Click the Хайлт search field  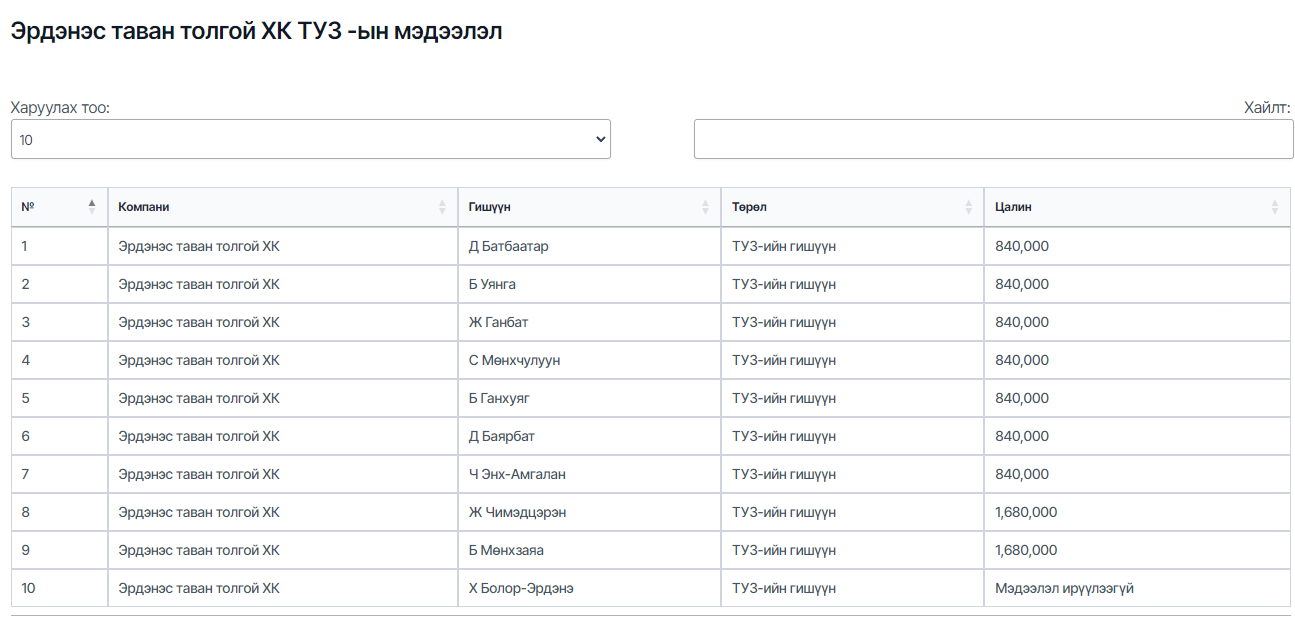pos(994,139)
